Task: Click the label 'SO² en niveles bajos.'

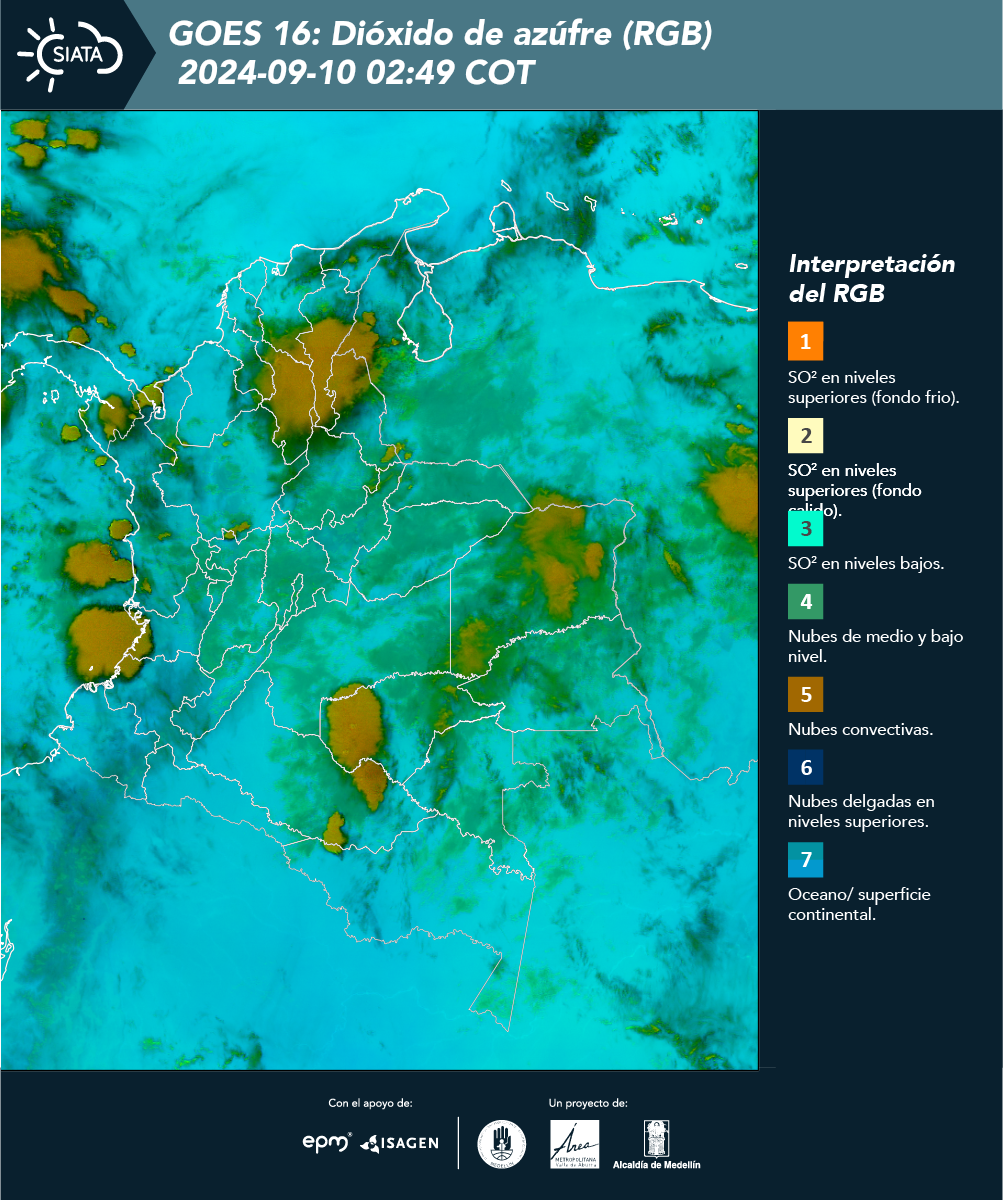Action: (x=866, y=563)
